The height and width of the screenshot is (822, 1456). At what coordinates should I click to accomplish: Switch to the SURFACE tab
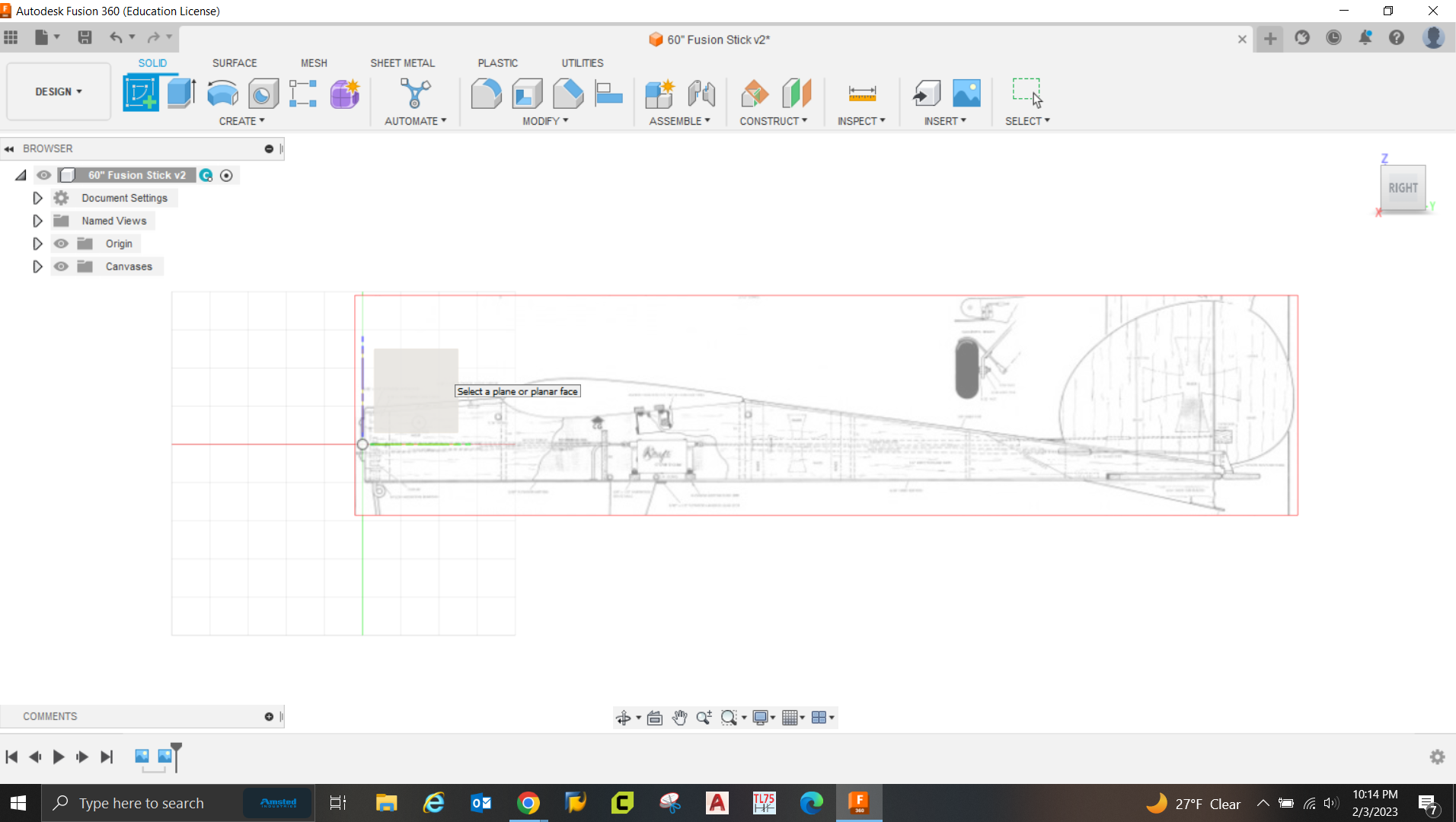click(235, 63)
